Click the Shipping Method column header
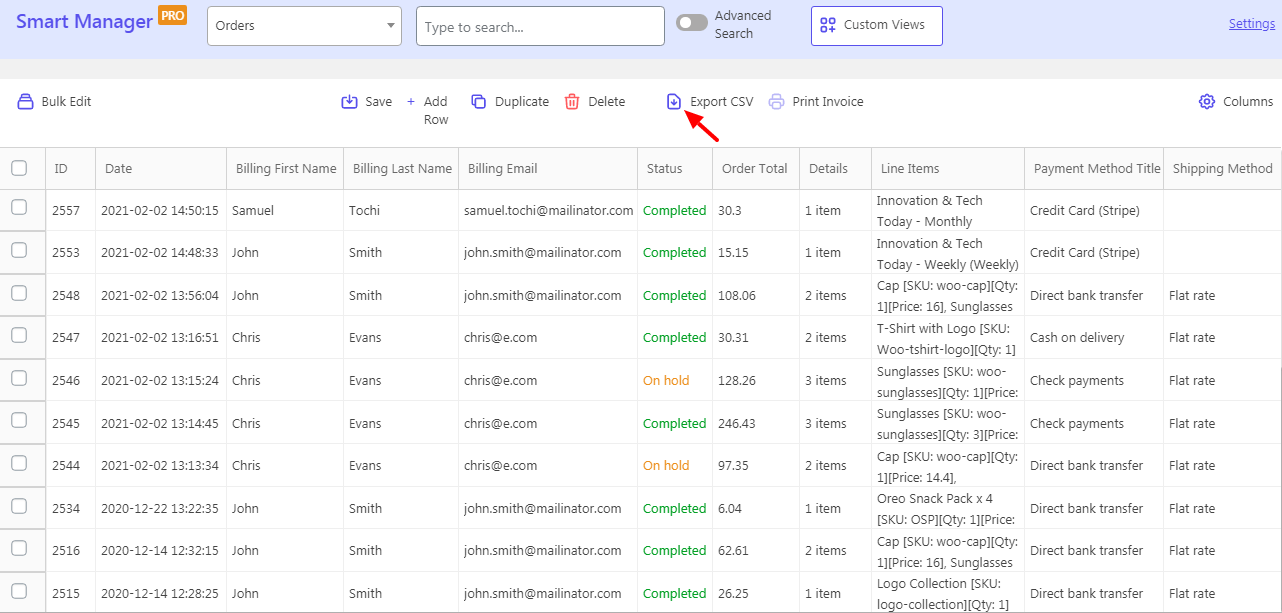This screenshot has width=1282, height=613. point(1222,169)
